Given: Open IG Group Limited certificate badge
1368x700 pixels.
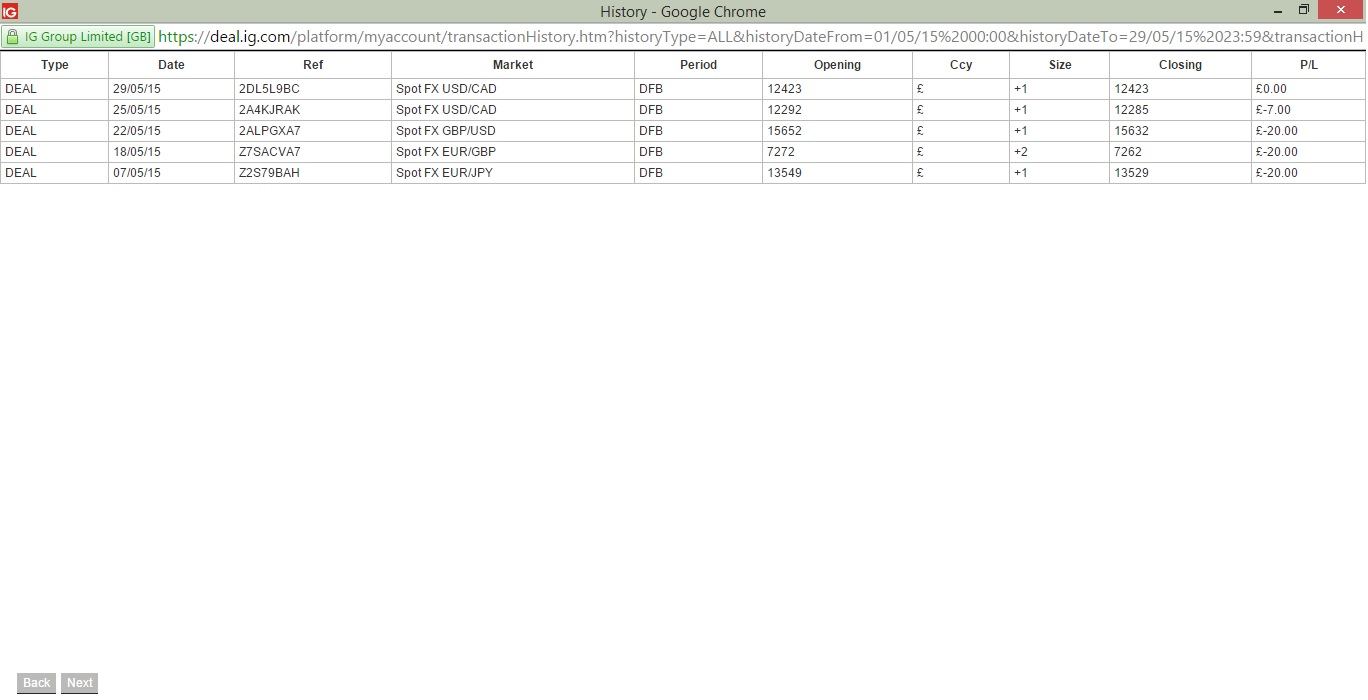Looking at the screenshot, I should (78, 37).
